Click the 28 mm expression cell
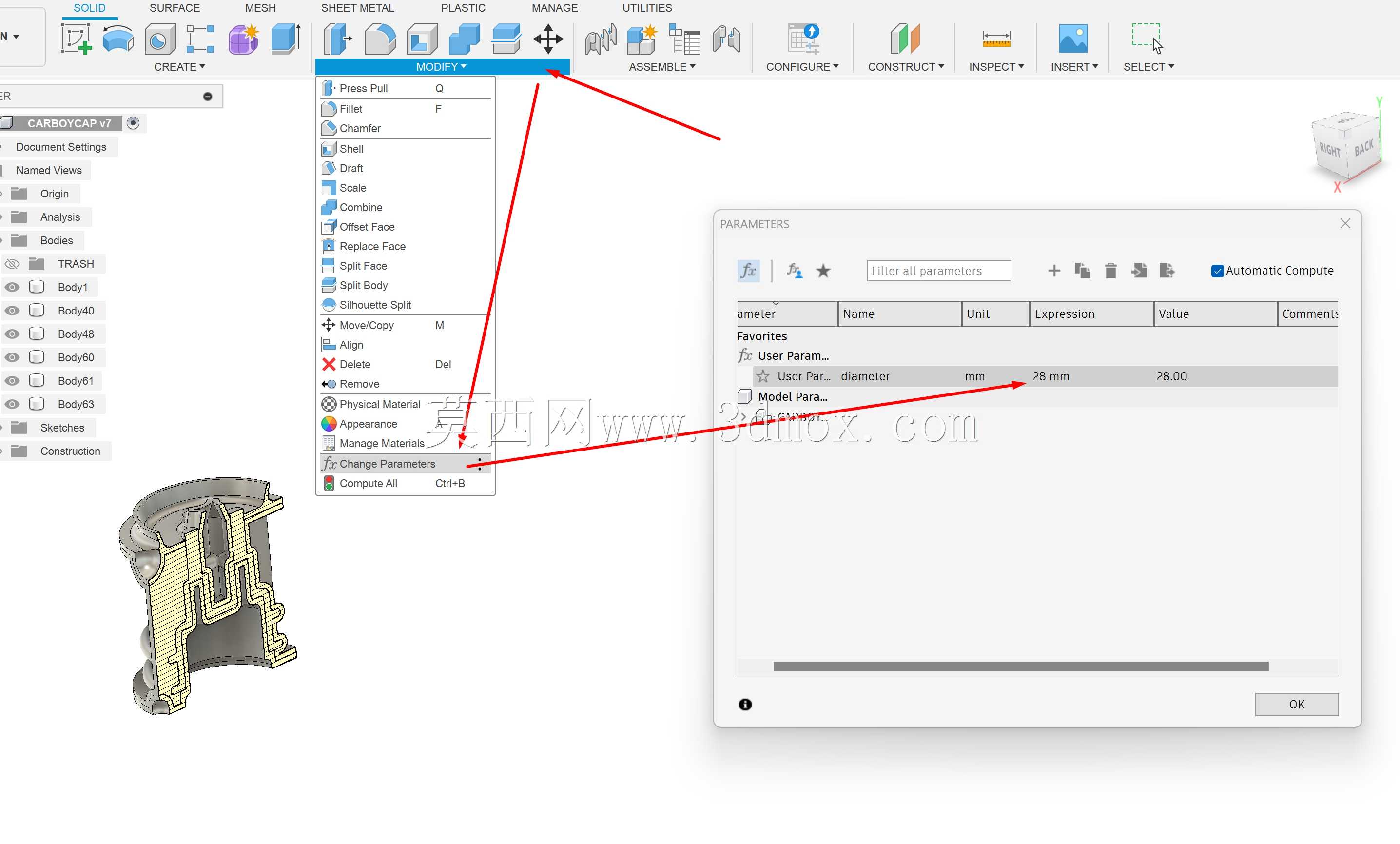The width and height of the screenshot is (1400, 844). [1091, 376]
